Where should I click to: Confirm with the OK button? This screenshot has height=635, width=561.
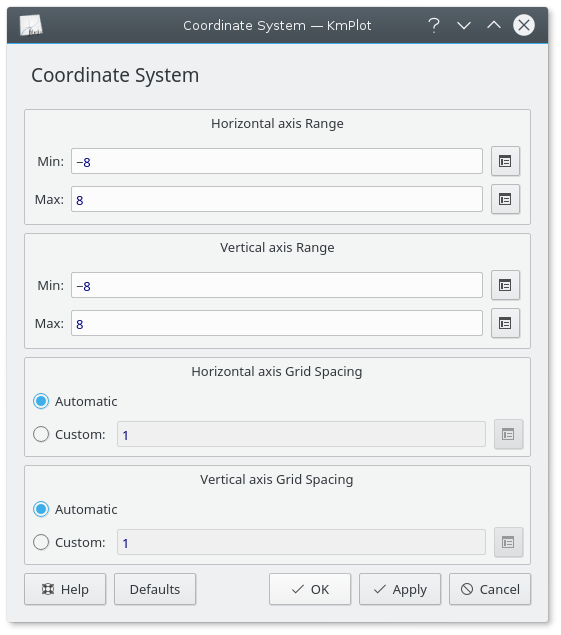(310, 589)
